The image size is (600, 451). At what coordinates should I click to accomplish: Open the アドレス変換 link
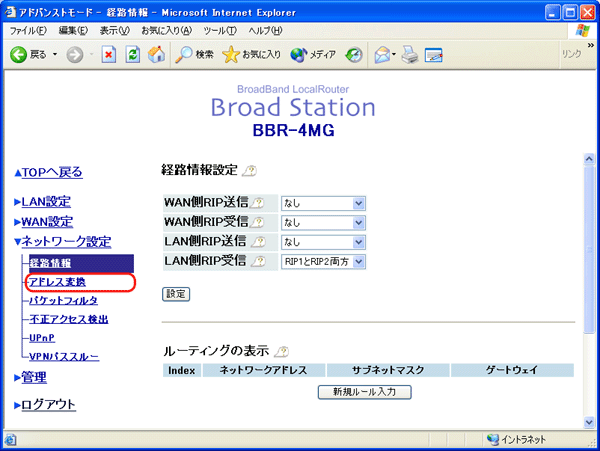pyautogui.click(x=57, y=282)
